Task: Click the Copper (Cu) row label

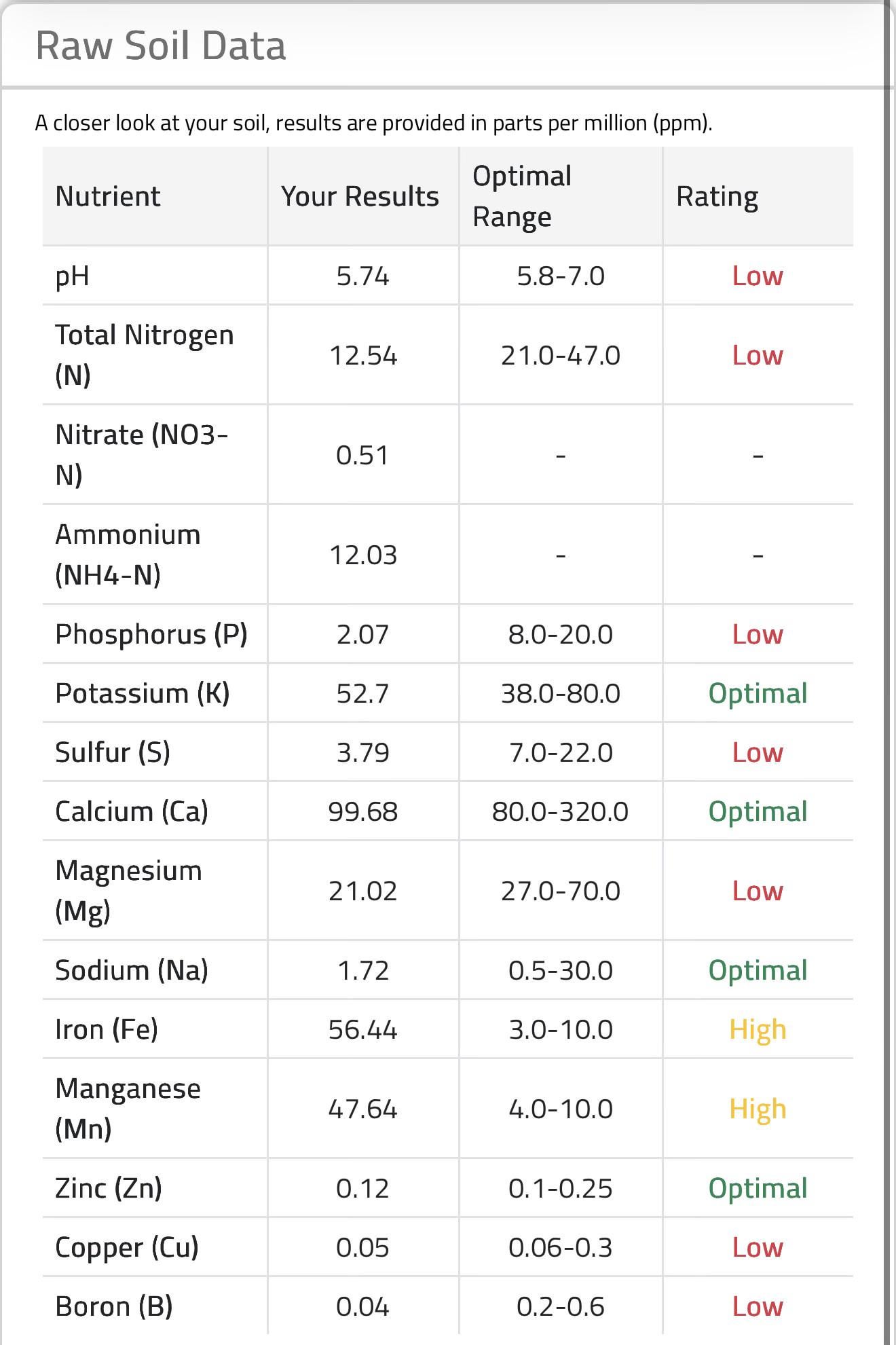Action: point(127,1247)
